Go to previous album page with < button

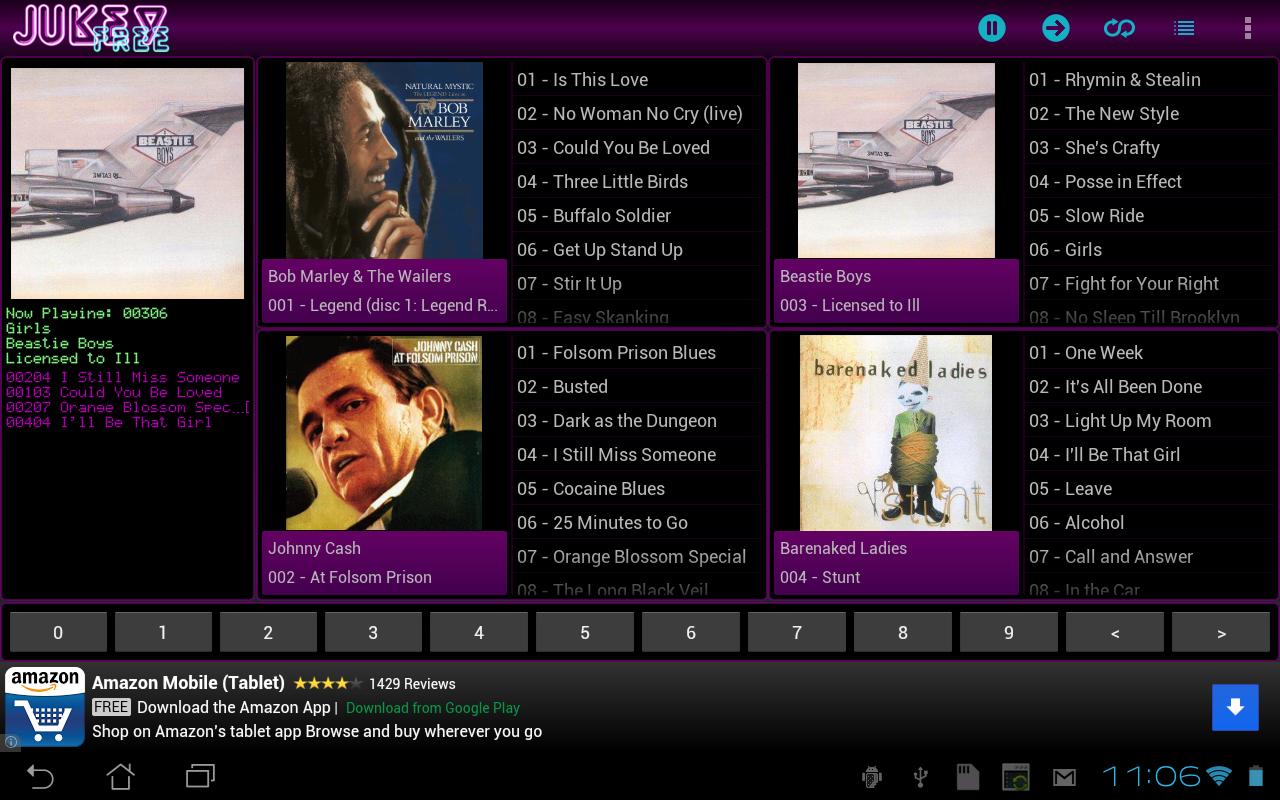[1115, 632]
